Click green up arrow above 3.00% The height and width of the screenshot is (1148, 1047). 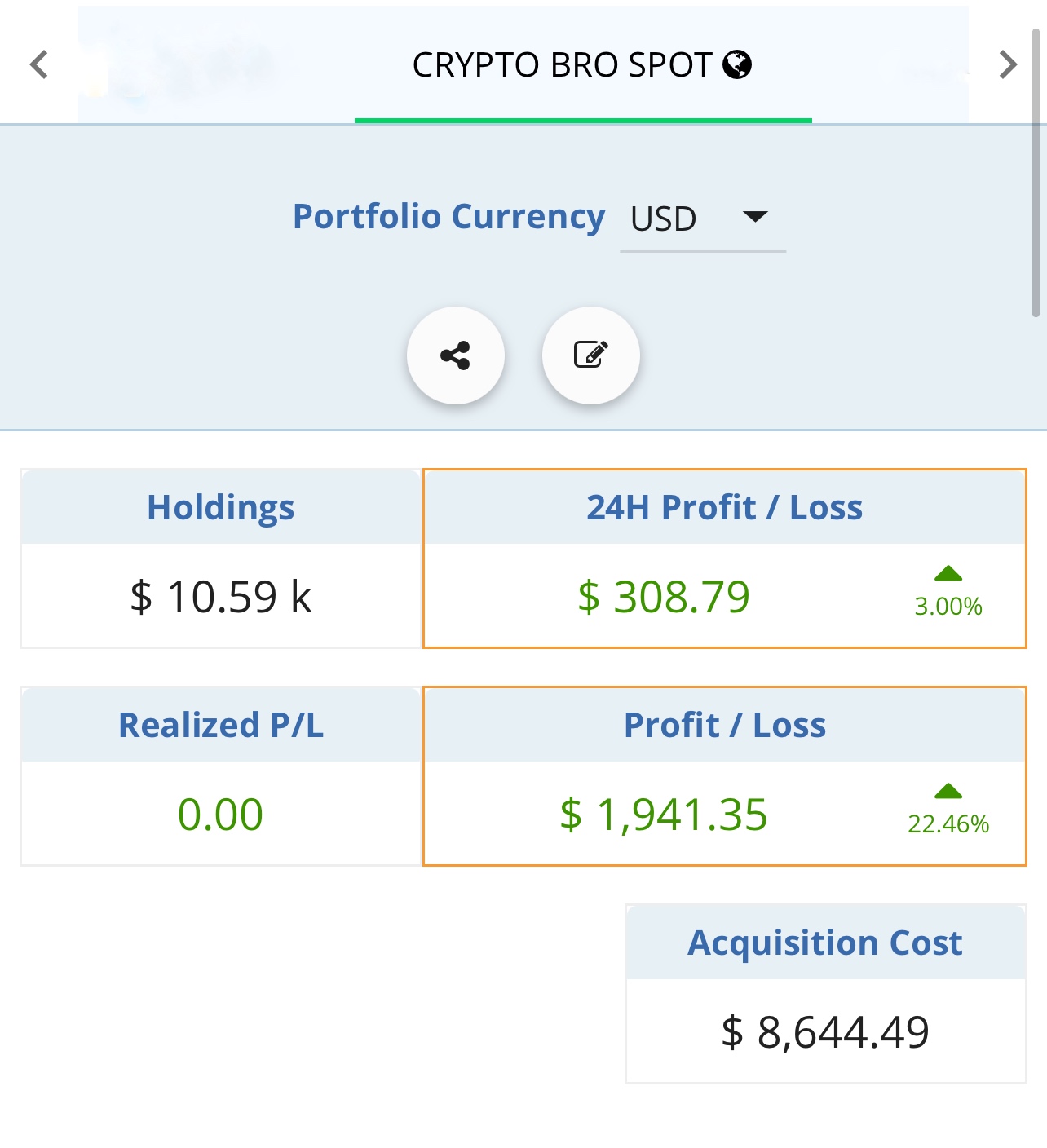point(948,574)
